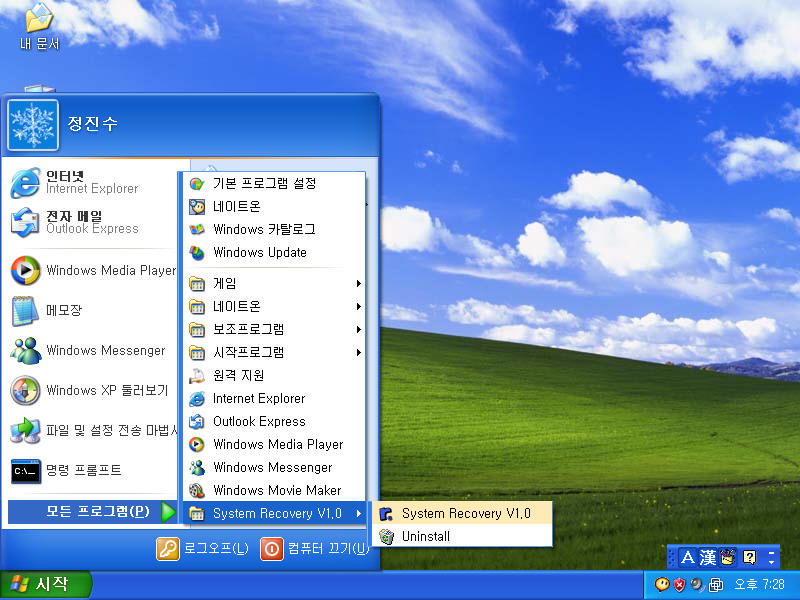Expand the 시작프로그램 startup folder
800x600 pixels.
point(274,353)
